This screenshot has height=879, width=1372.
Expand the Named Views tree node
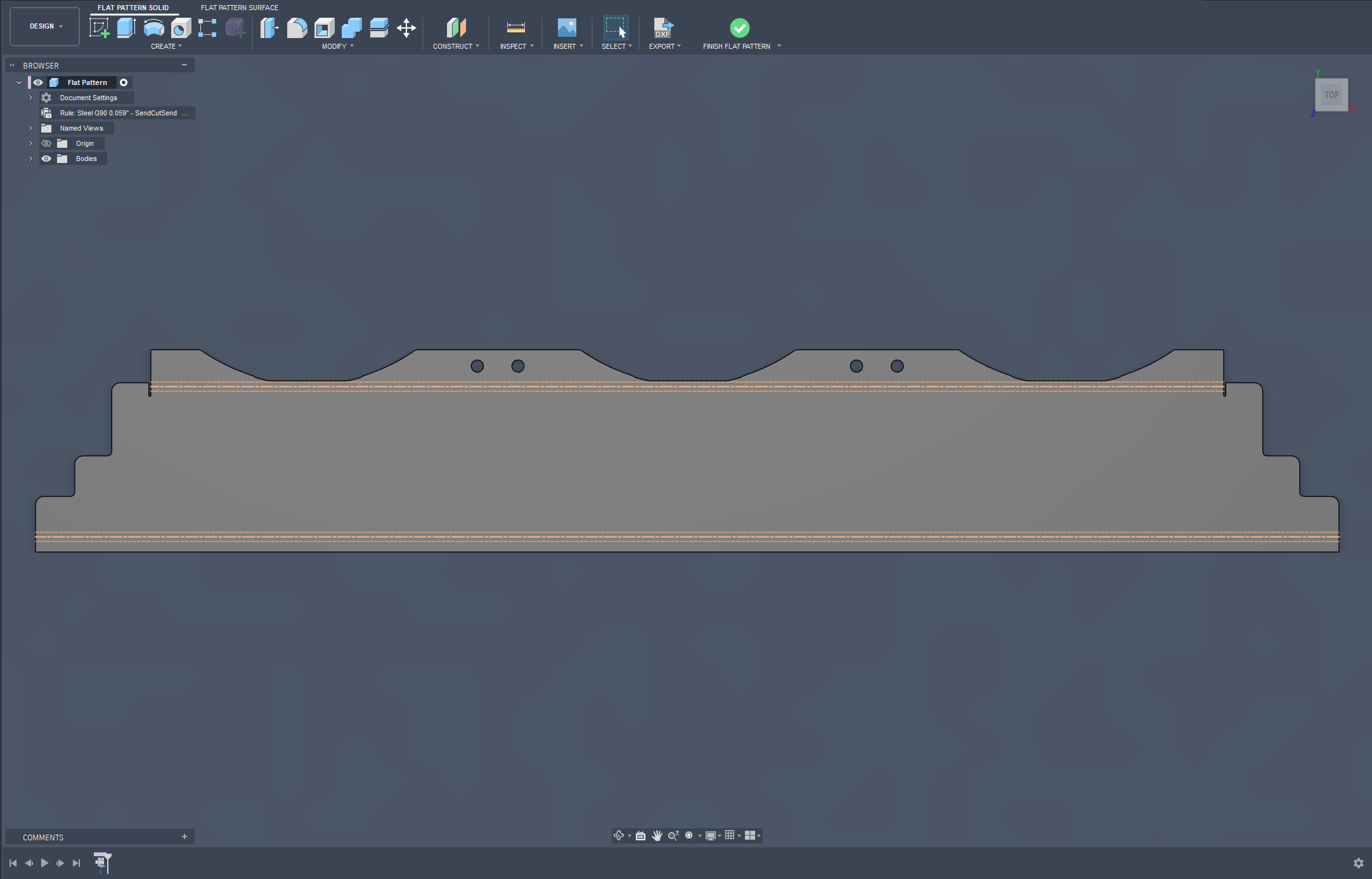click(x=30, y=128)
